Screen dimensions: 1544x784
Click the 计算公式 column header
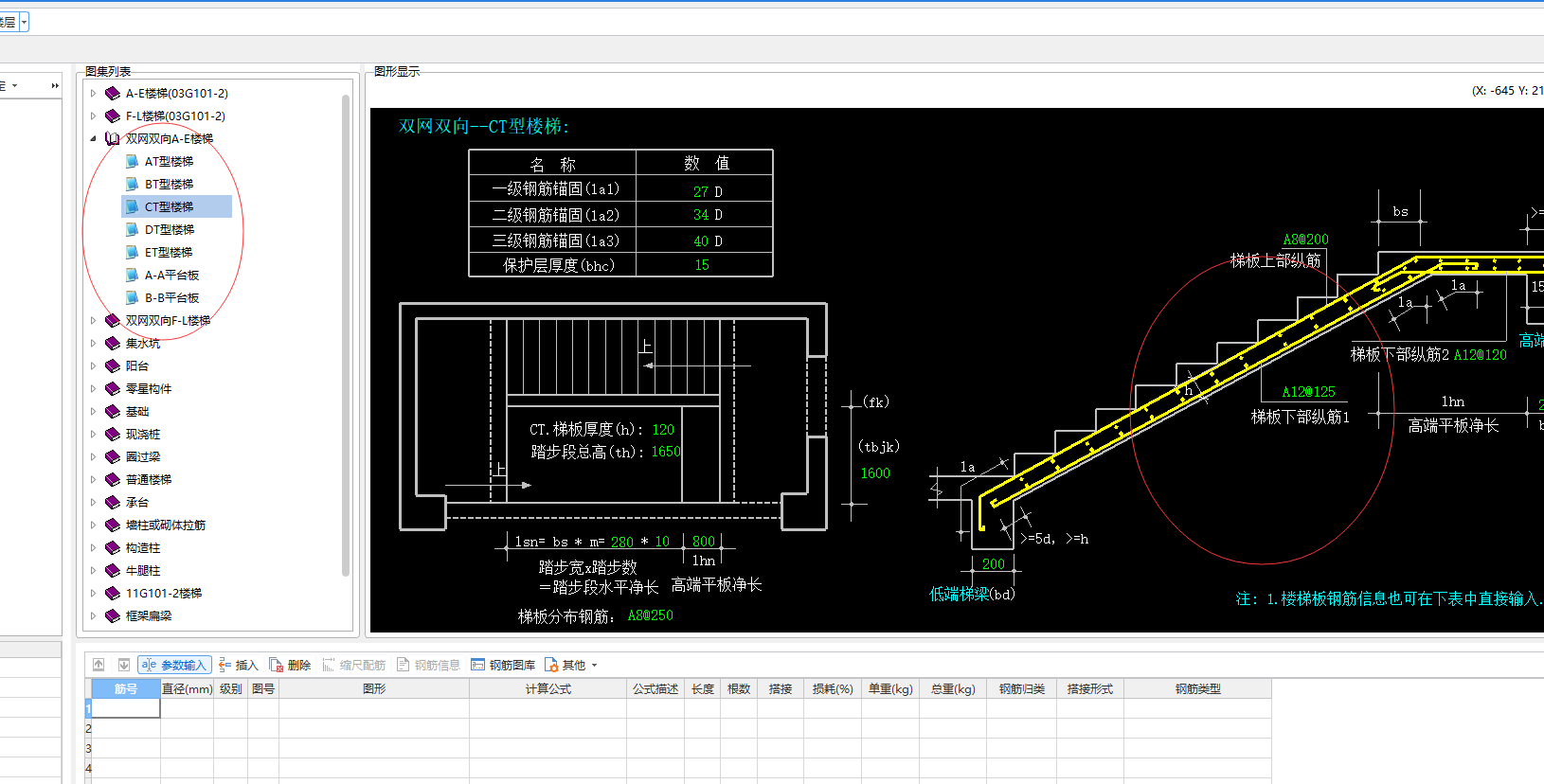point(548,688)
